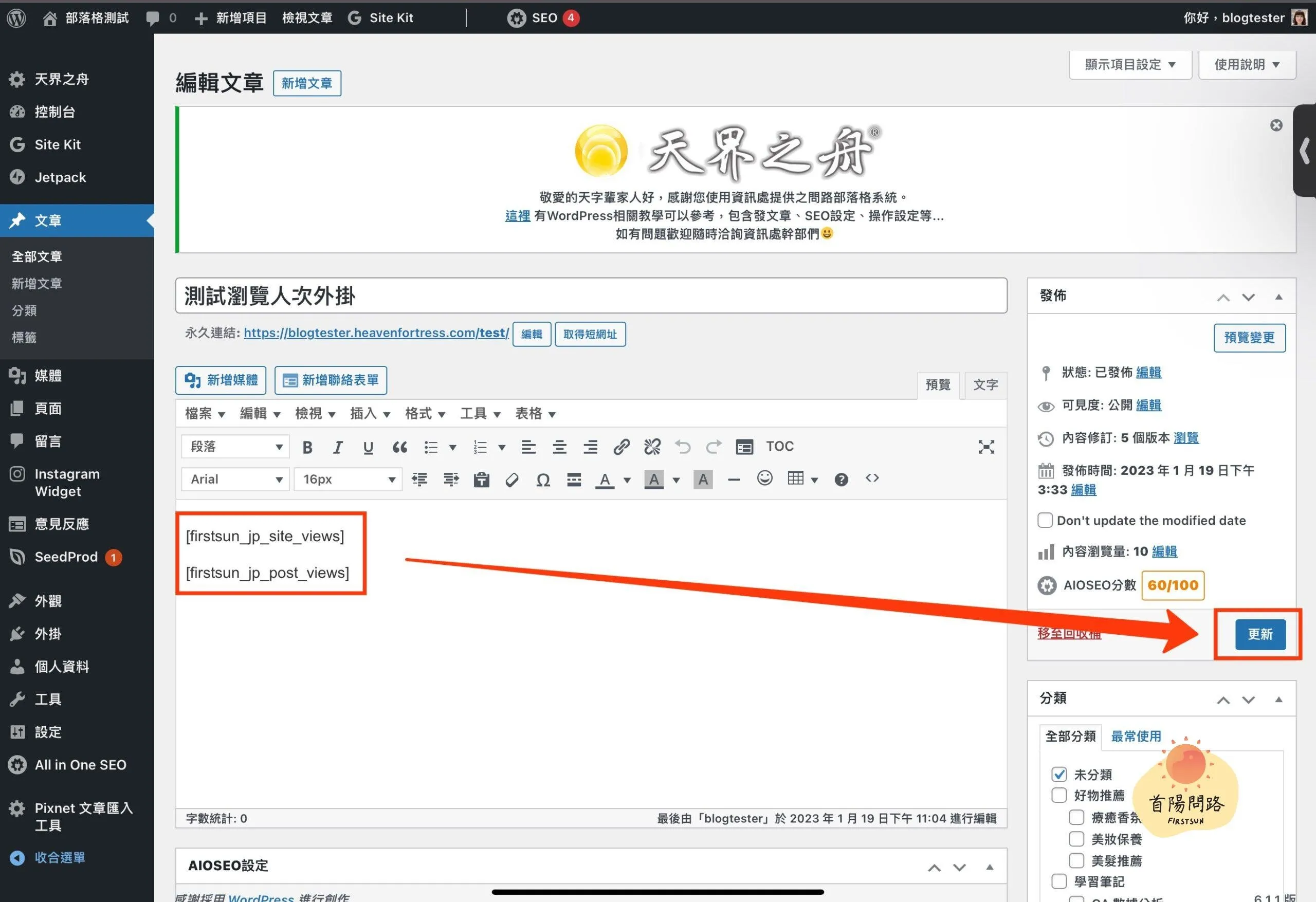Open the emoticons smiley icon

[x=764, y=479]
